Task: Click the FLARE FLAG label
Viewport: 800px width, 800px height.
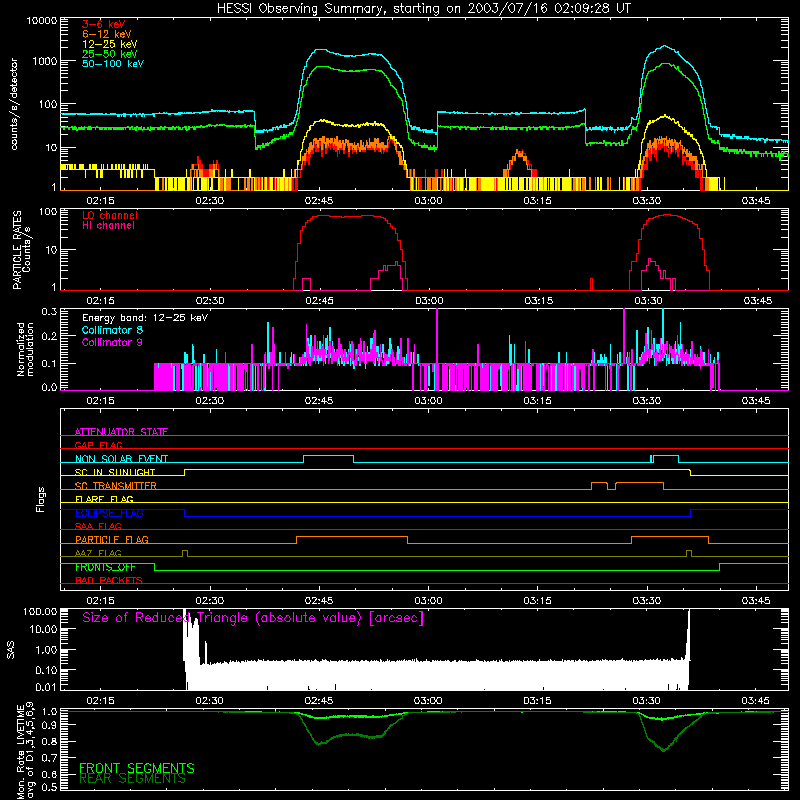Action: (104, 499)
